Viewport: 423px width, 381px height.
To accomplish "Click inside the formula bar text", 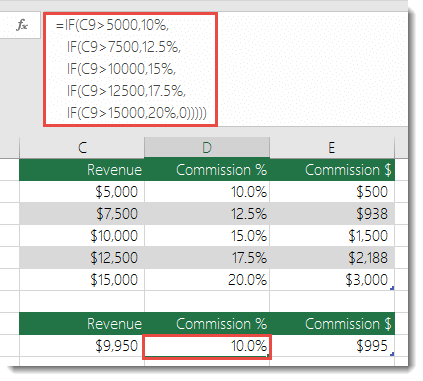I will coord(130,69).
